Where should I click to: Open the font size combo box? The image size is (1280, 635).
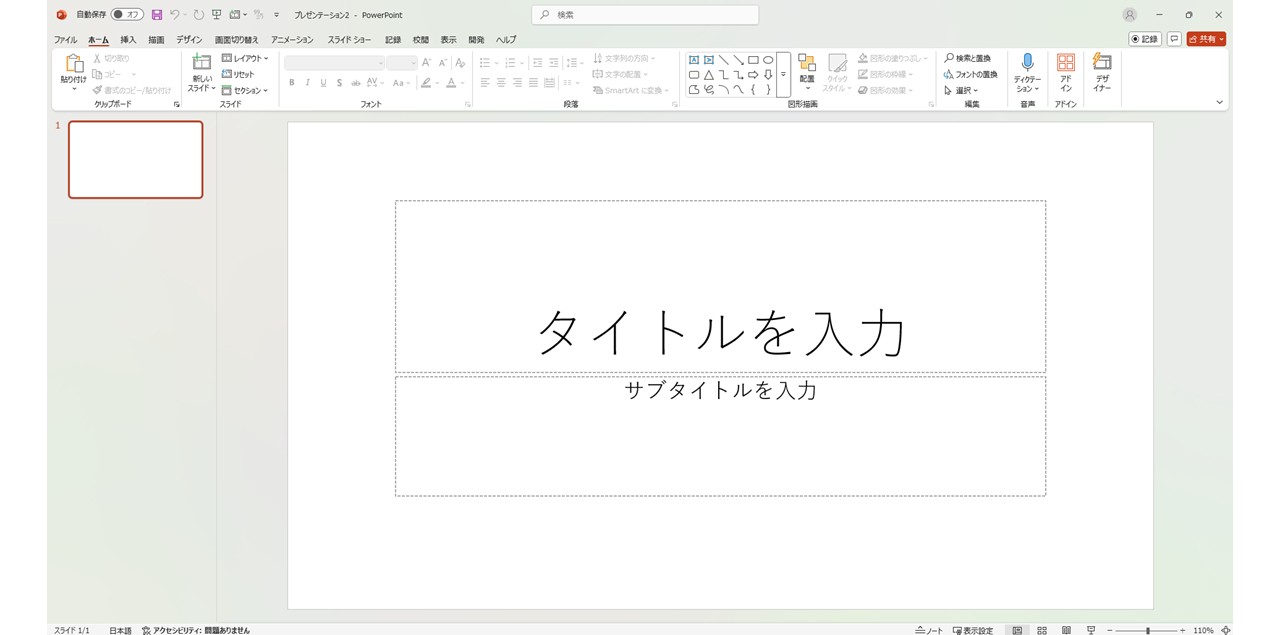pyautogui.click(x=402, y=63)
